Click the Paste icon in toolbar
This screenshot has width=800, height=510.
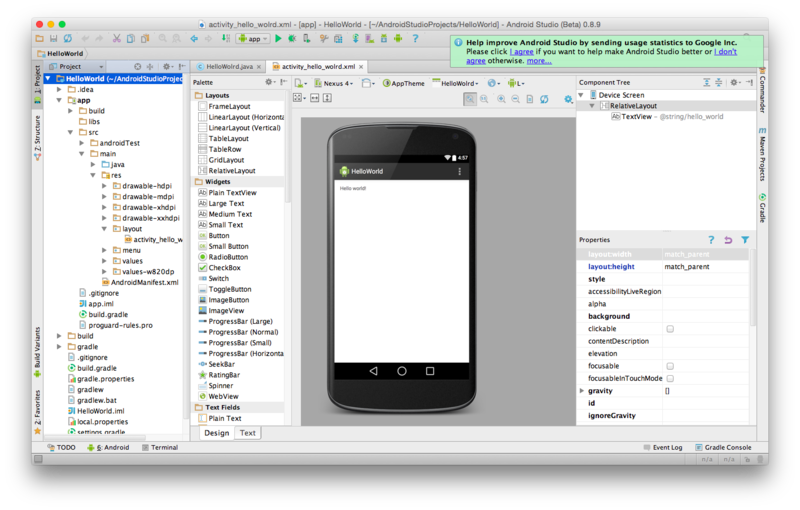point(145,38)
